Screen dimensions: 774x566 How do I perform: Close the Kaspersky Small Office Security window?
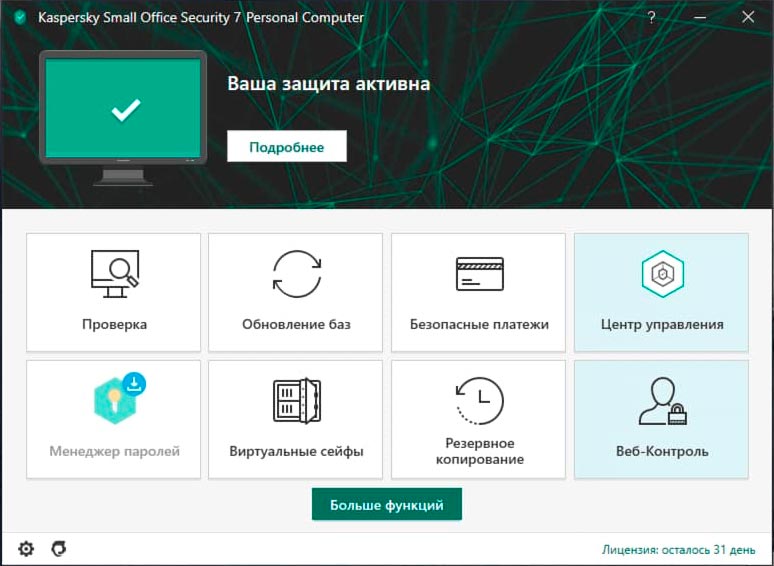[747, 18]
